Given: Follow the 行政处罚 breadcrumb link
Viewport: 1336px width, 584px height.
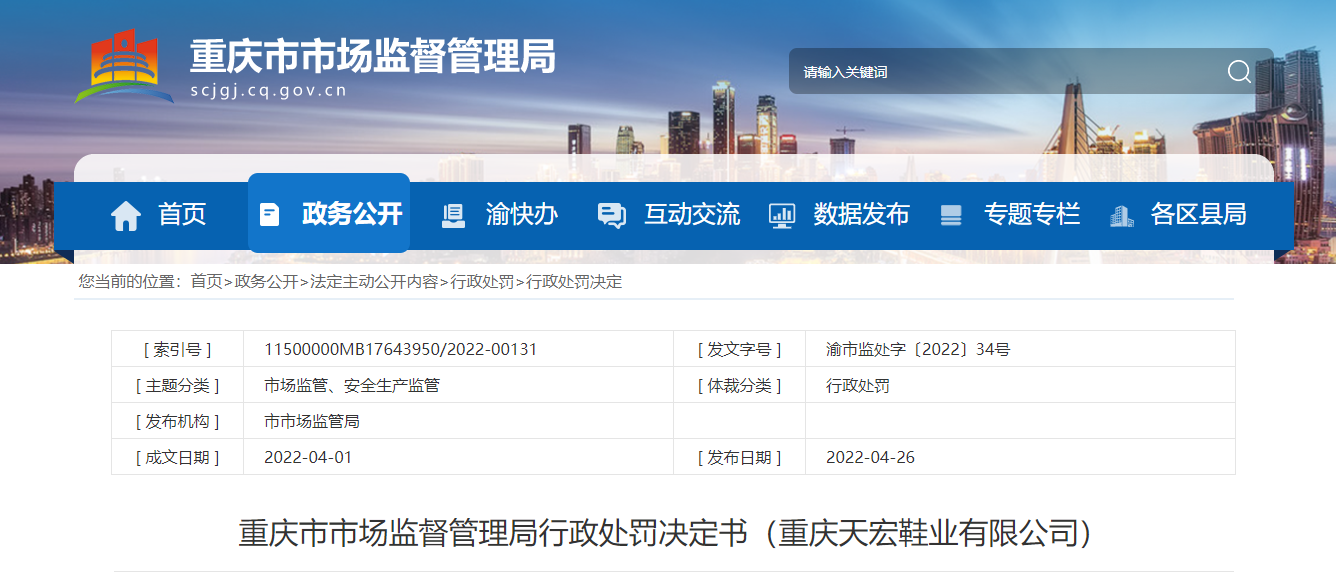Looking at the screenshot, I should (482, 282).
